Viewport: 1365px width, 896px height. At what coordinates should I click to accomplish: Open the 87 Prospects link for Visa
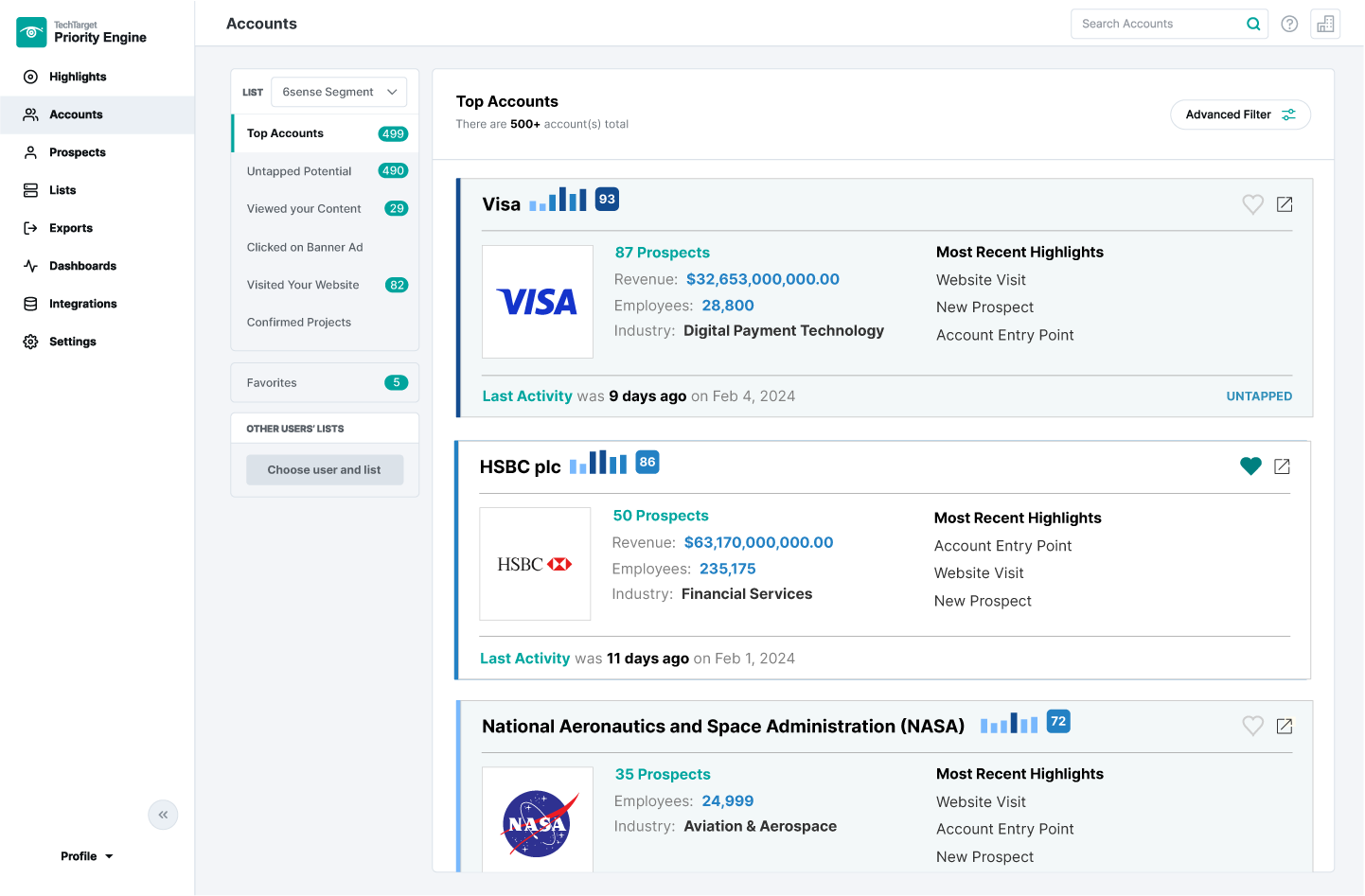pos(662,253)
